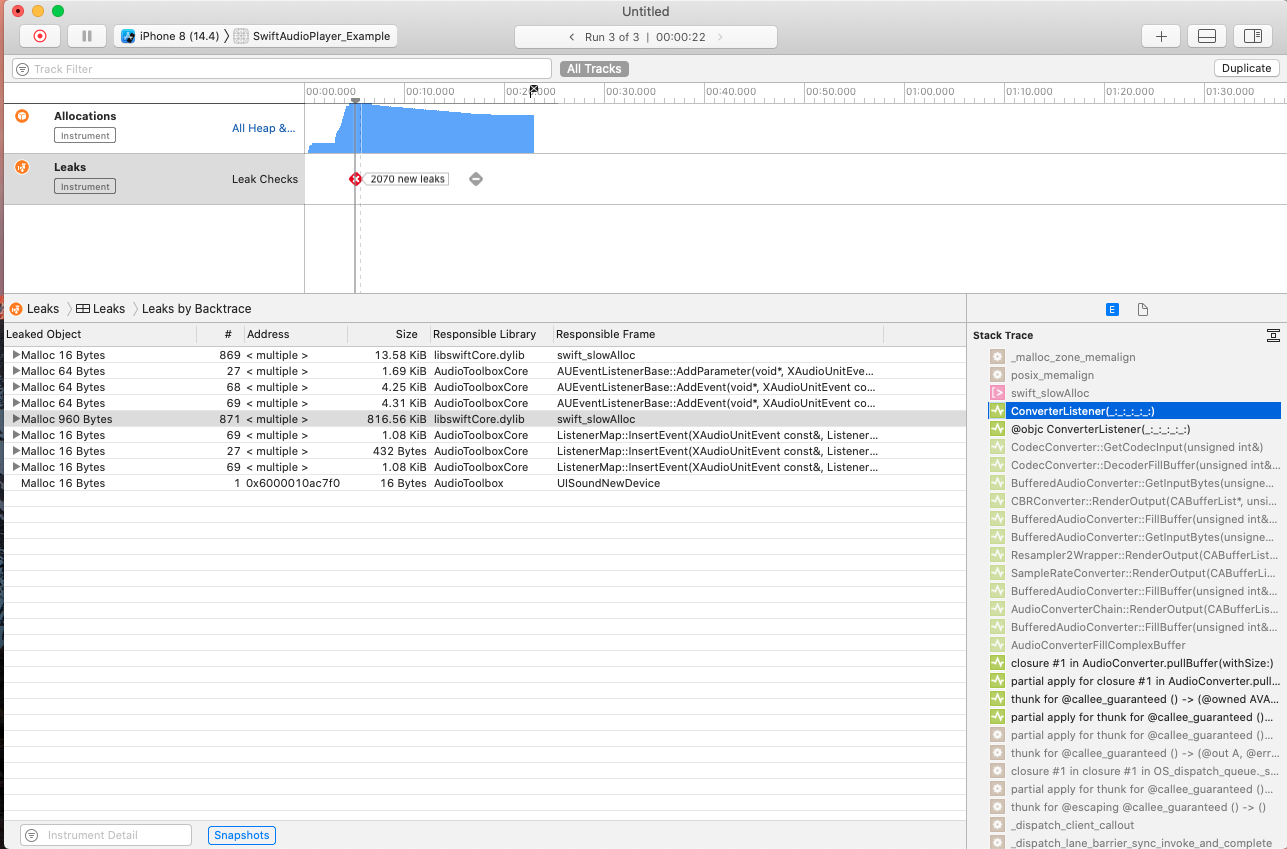Focus the Track Filter field
The width and height of the screenshot is (1287, 849).
pos(282,69)
